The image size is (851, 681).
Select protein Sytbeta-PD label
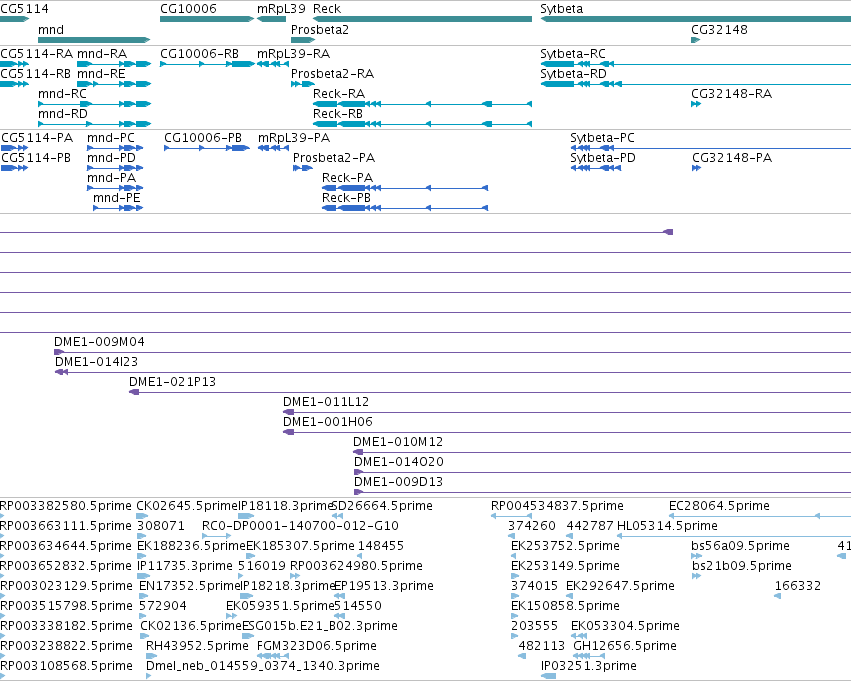coord(603,158)
